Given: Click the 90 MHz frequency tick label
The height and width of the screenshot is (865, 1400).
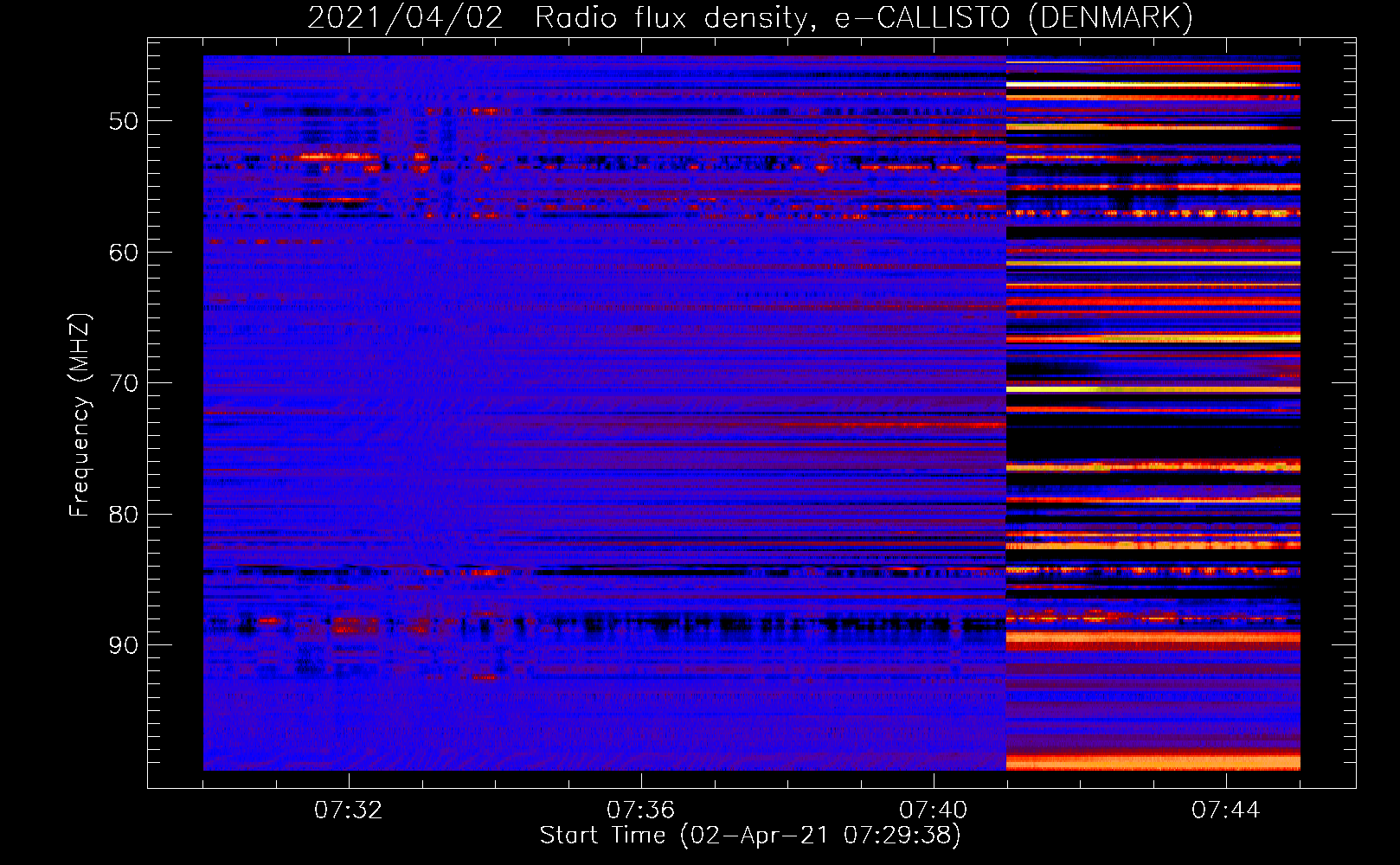Looking at the screenshot, I should [124, 645].
